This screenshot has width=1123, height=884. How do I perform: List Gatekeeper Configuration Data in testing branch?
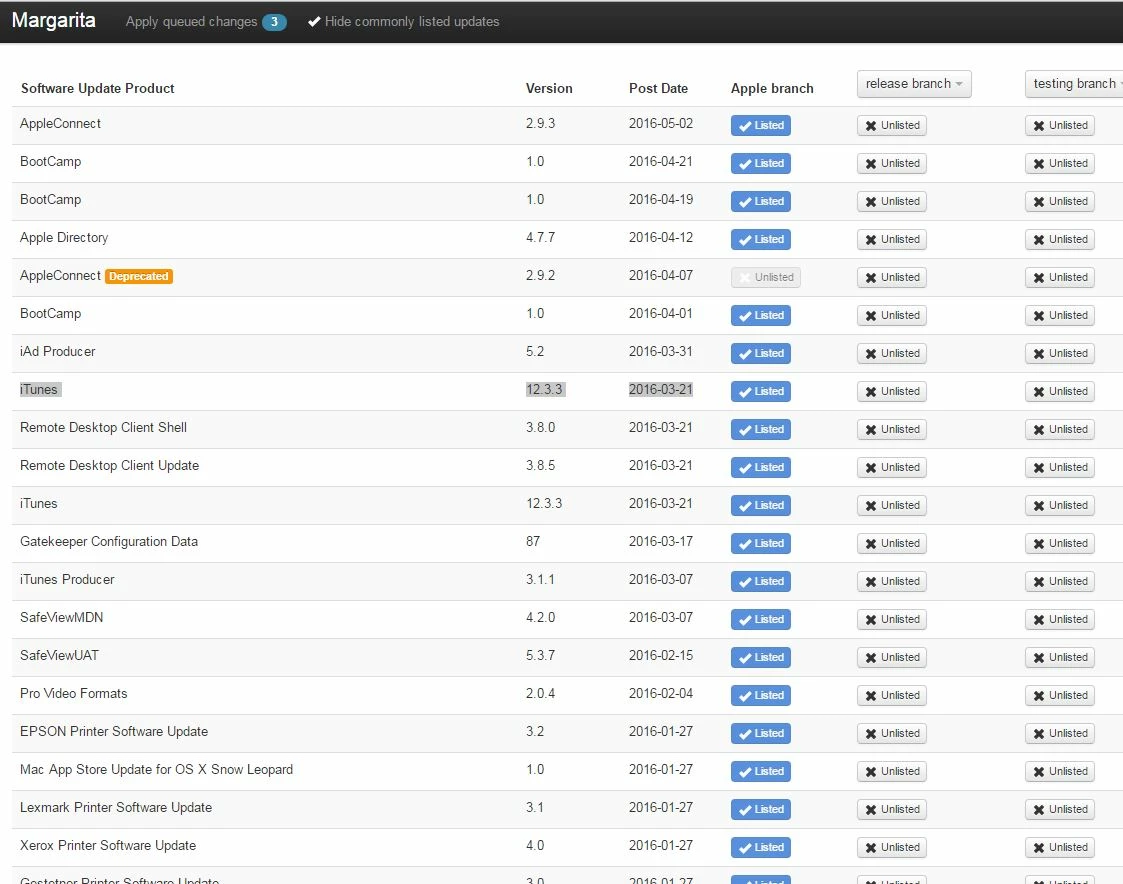(1059, 543)
